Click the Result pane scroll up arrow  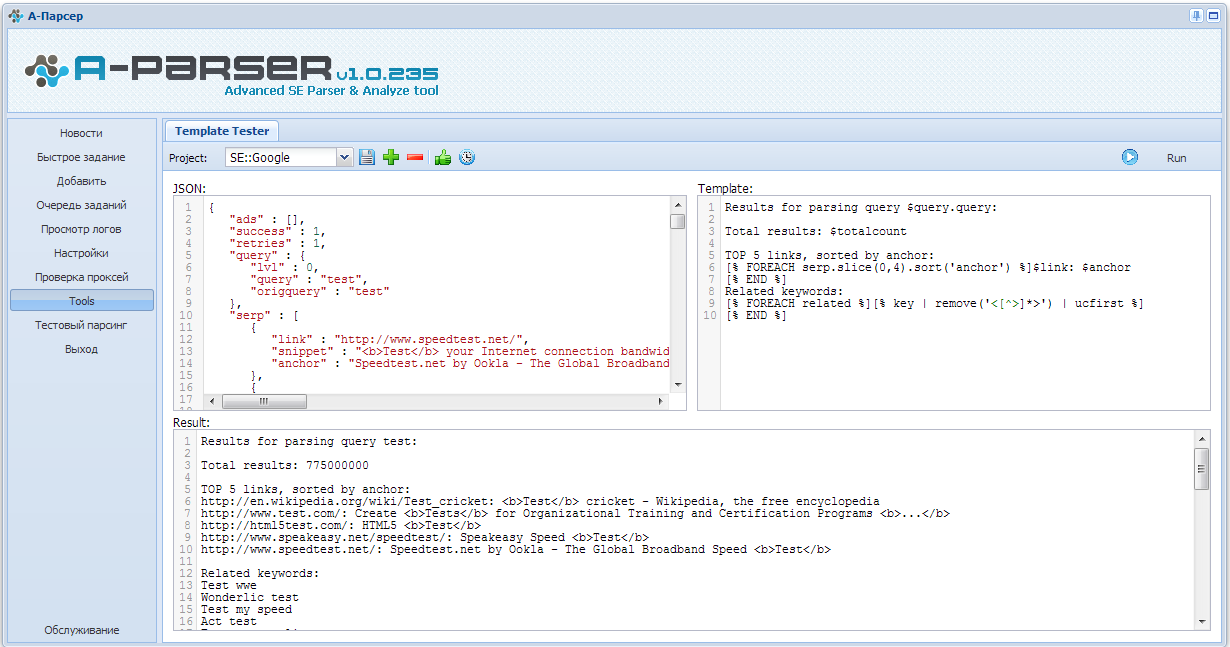click(1202, 438)
